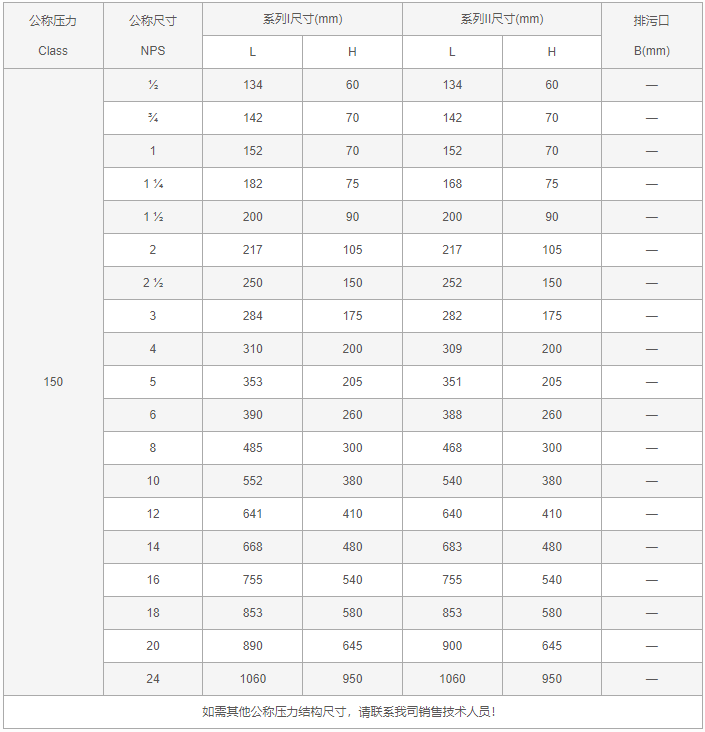
Task: Click the 公称压力 Class header cell
Action: click(x=53, y=35)
